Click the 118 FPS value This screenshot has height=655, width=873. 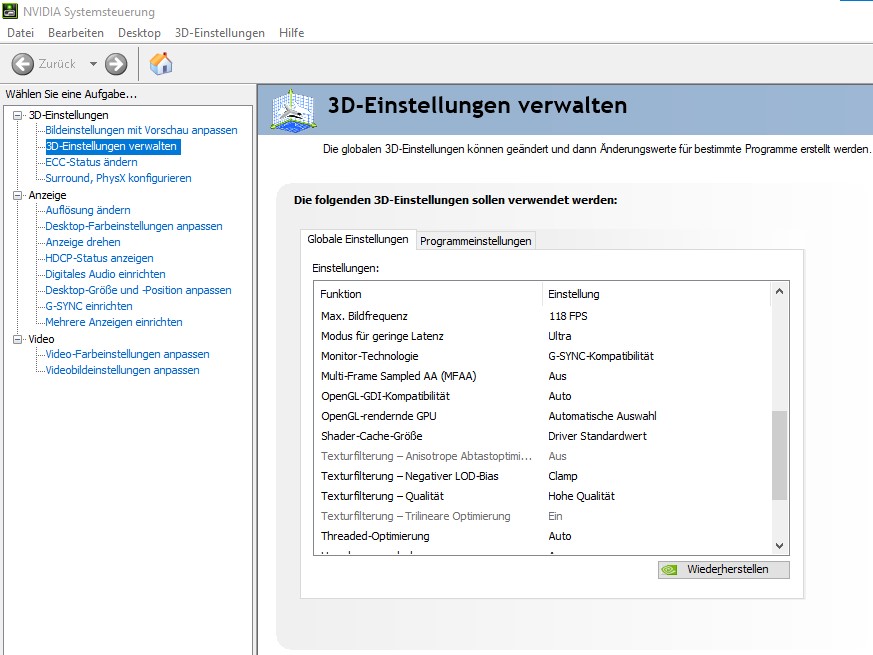pos(568,316)
